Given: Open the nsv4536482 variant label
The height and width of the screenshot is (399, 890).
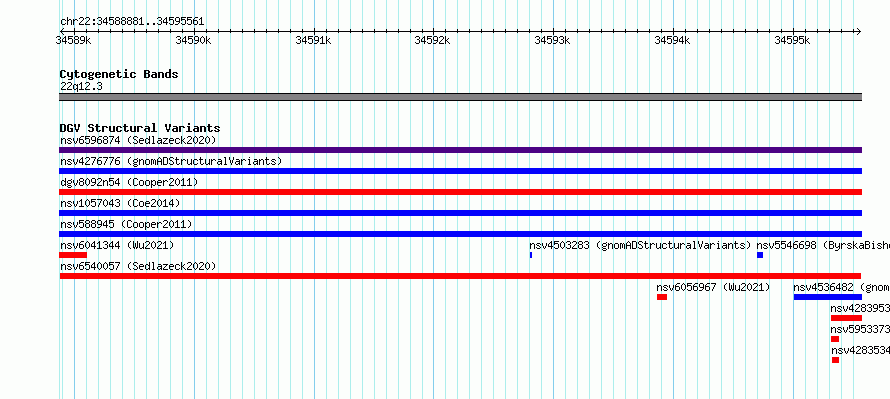Looking at the screenshot, I should tap(841, 287).
